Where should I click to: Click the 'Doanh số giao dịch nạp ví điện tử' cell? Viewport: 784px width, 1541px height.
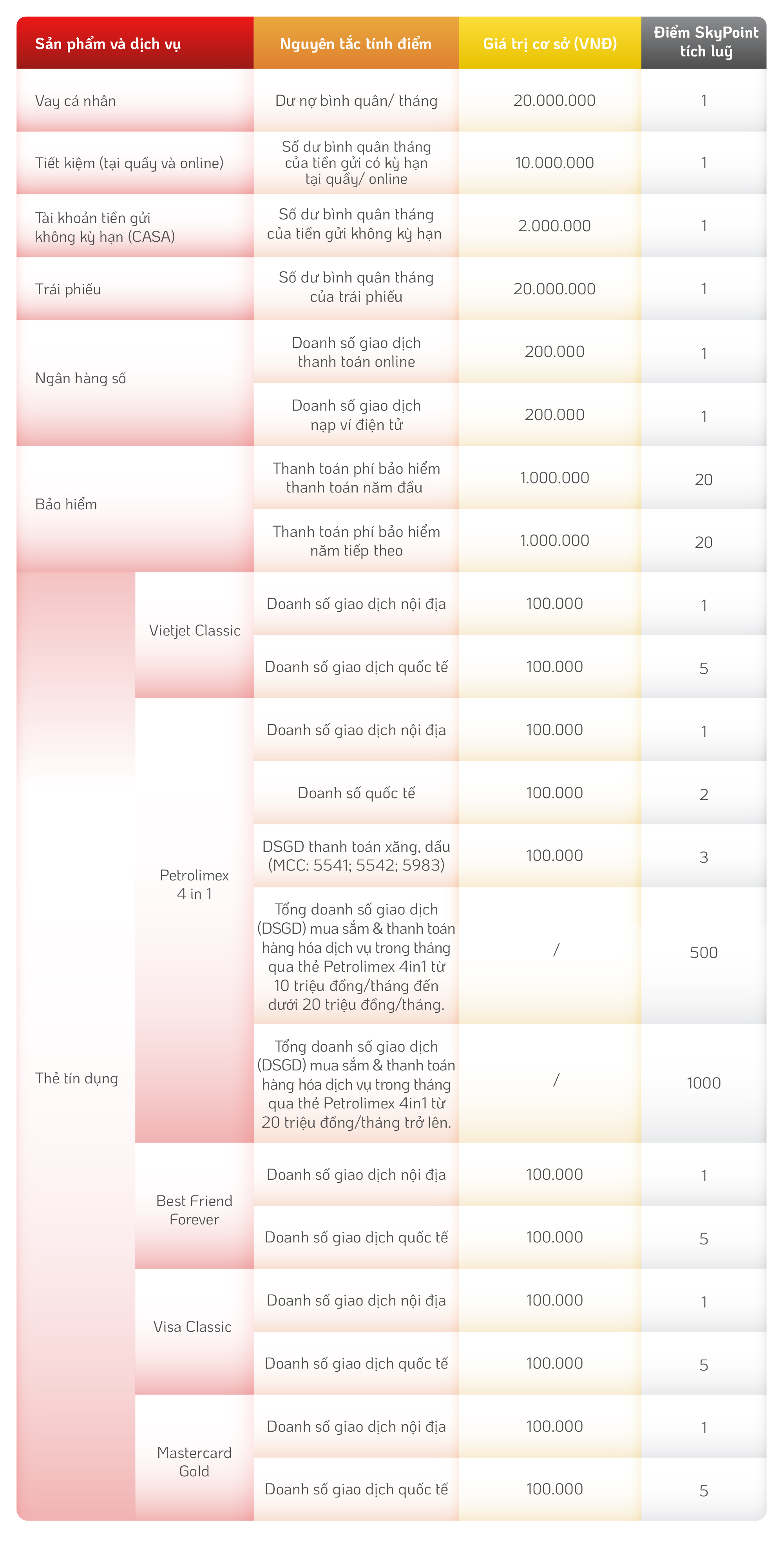(x=356, y=415)
